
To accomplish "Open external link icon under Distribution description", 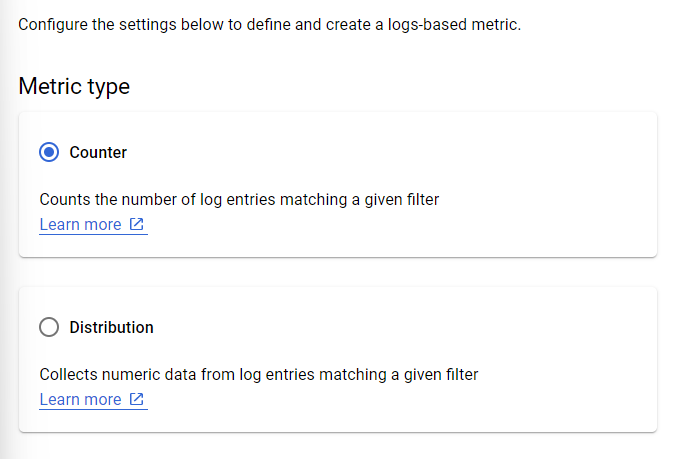I will (x=137, y=400).
